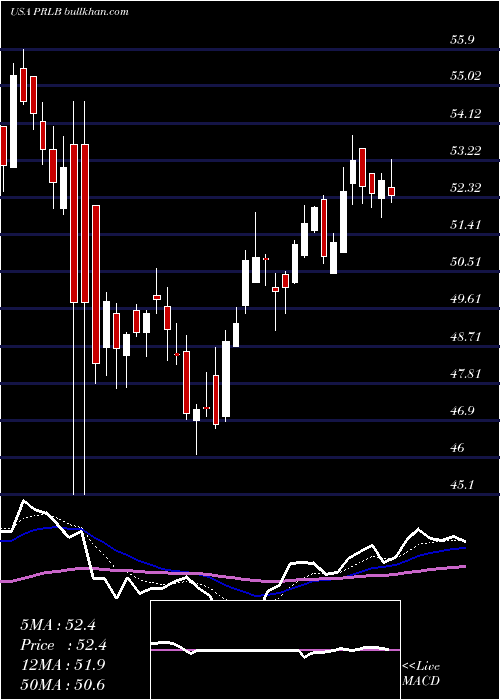Click the '50MA : 50.6' readout
This screenshot has width=500, height=700.
tap(63, 684)
